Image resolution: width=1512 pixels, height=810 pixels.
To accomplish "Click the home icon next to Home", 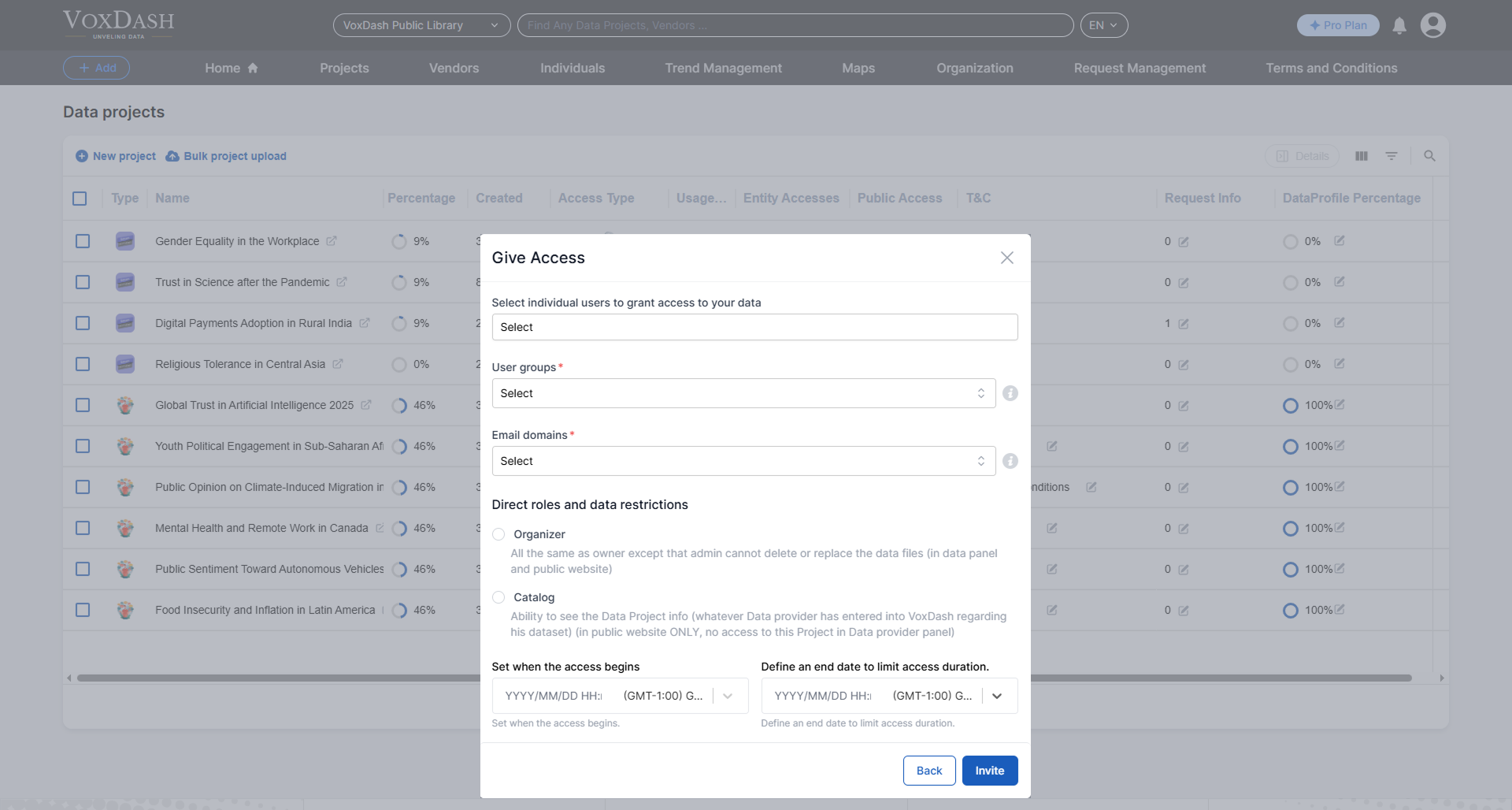I will point(253,68).
